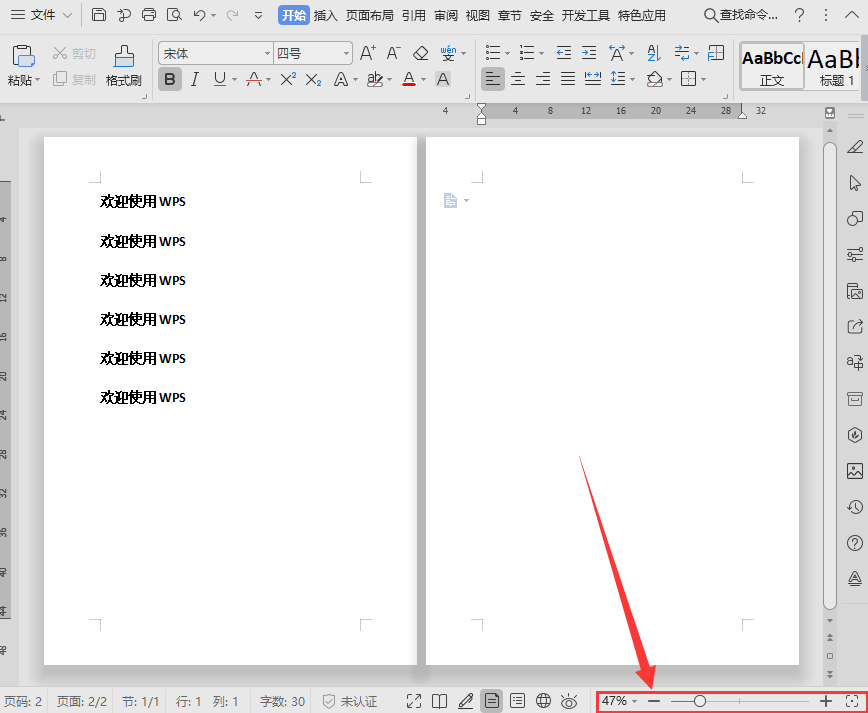Viewport: 868px width, 713px height.
Task: Click the red font color A button
Action: coord(409,79)
